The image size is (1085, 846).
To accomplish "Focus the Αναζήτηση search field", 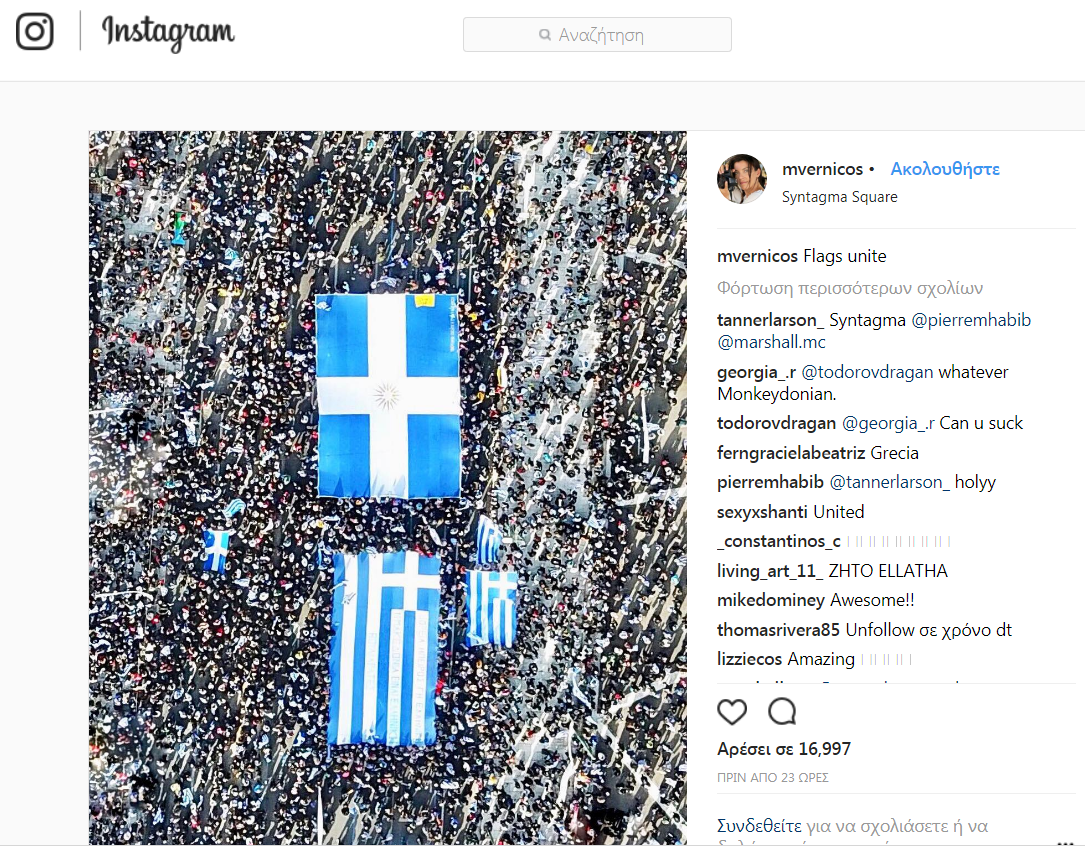I will pos(597,35).
